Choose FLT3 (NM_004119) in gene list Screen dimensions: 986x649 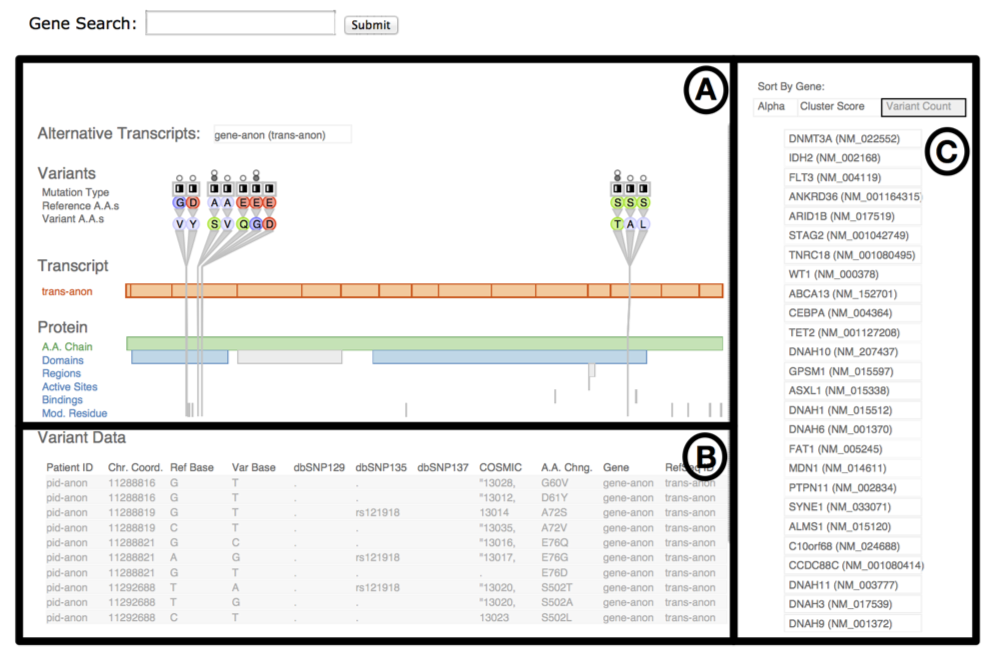(x=852, y=177)
